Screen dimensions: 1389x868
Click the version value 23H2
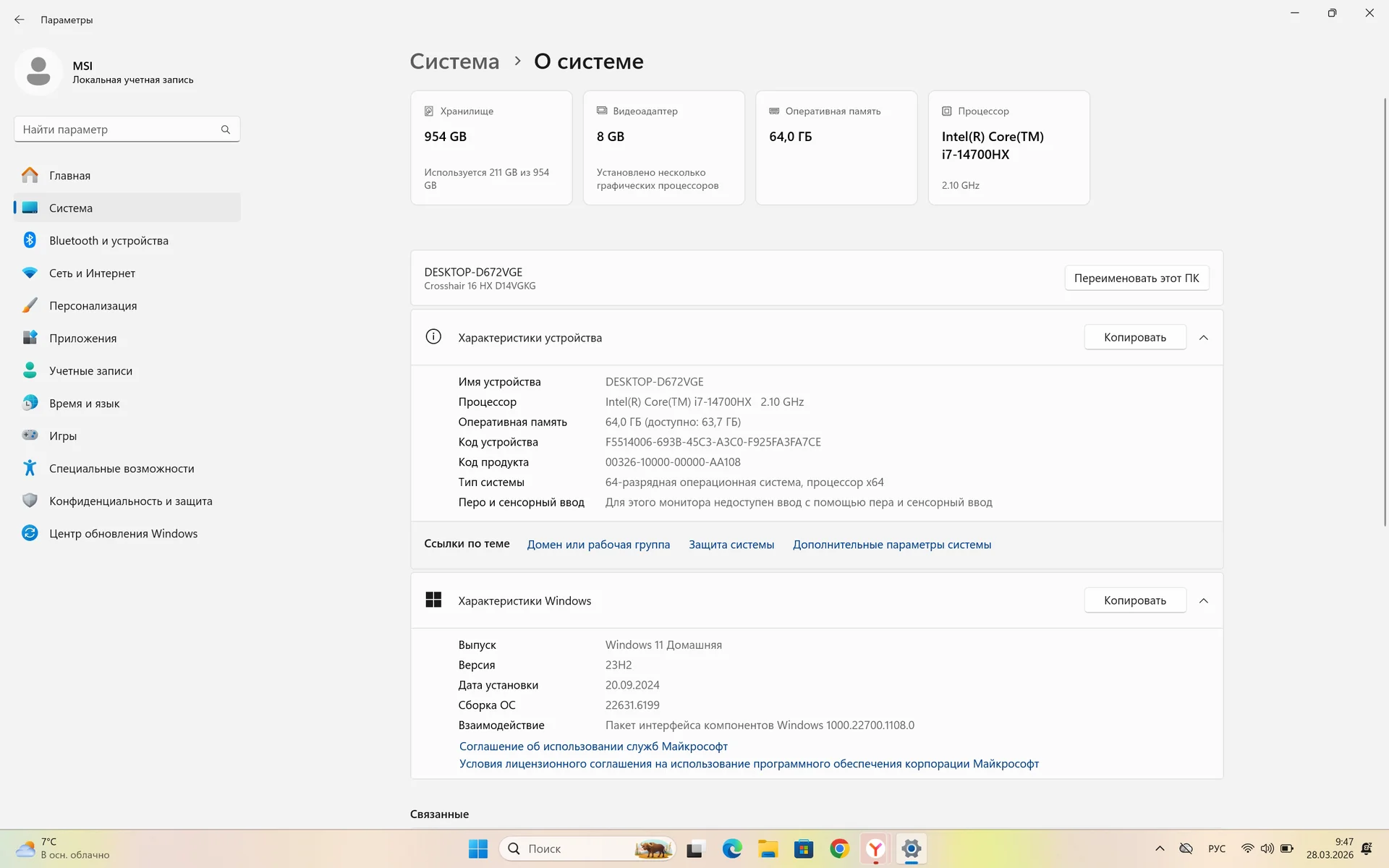tap(619, 665)
